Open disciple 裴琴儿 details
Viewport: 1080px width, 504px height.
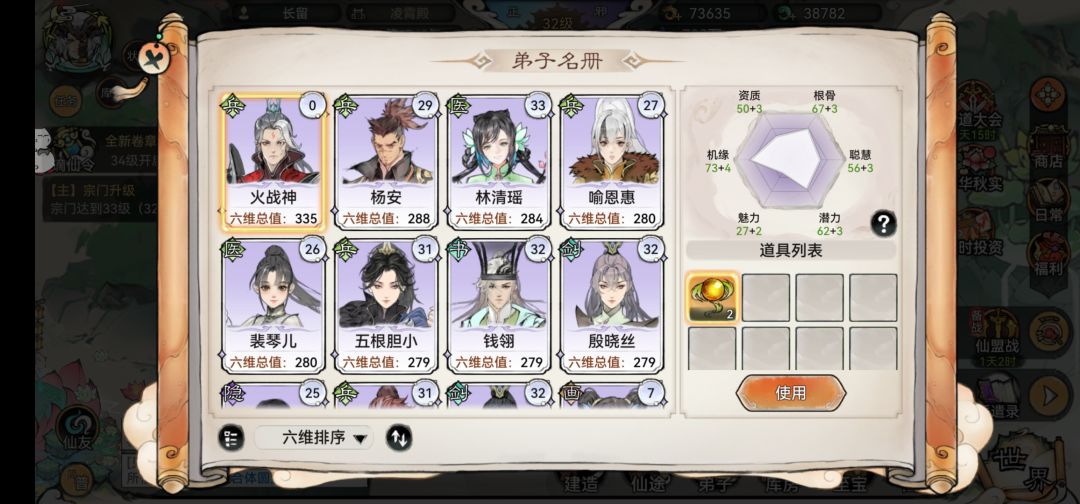point(273,306)
